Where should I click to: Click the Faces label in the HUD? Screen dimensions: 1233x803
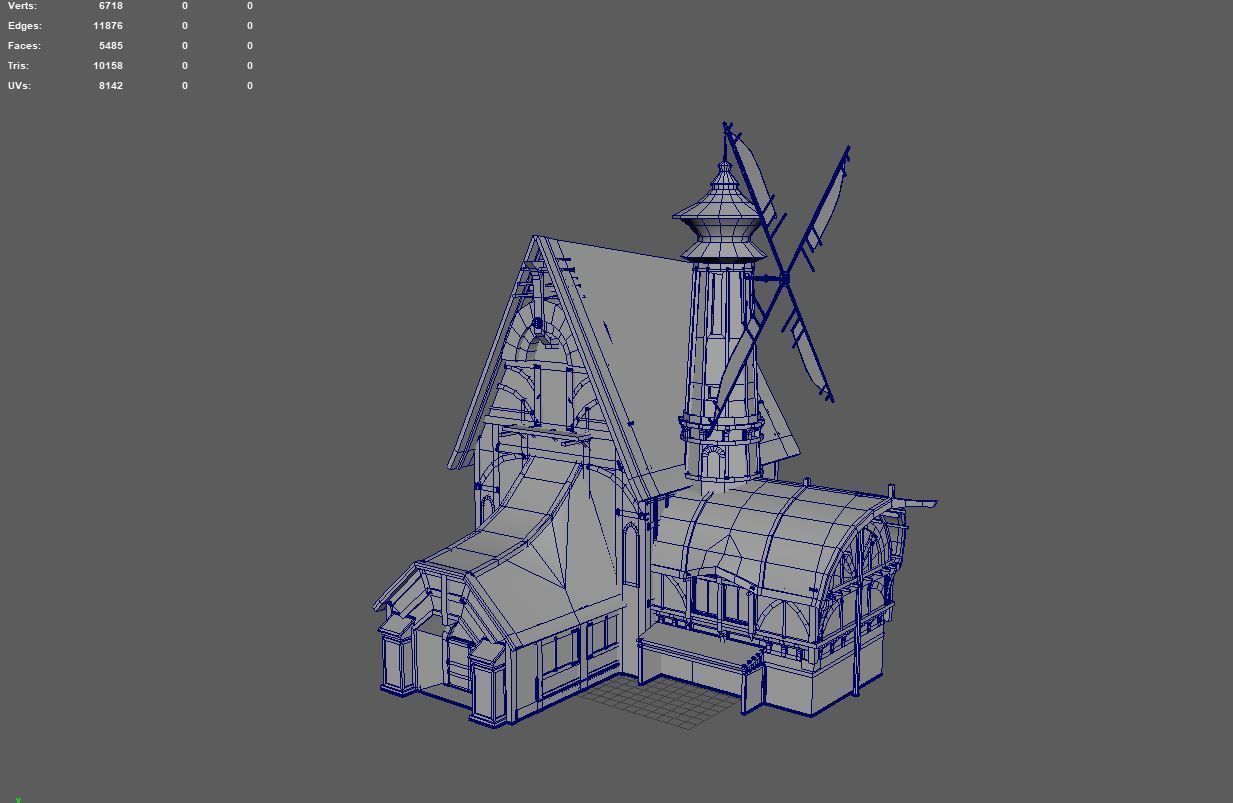(24, 46)
